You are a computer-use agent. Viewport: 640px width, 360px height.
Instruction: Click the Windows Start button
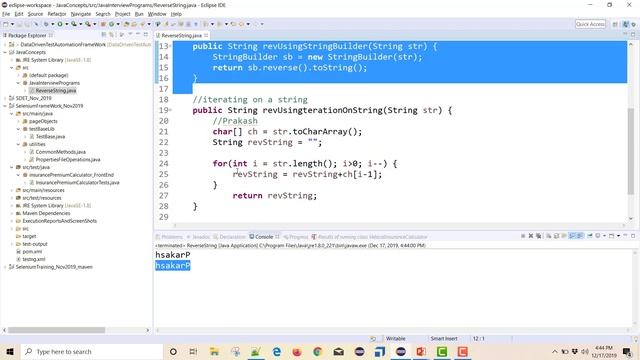click(x=10, y=351)
